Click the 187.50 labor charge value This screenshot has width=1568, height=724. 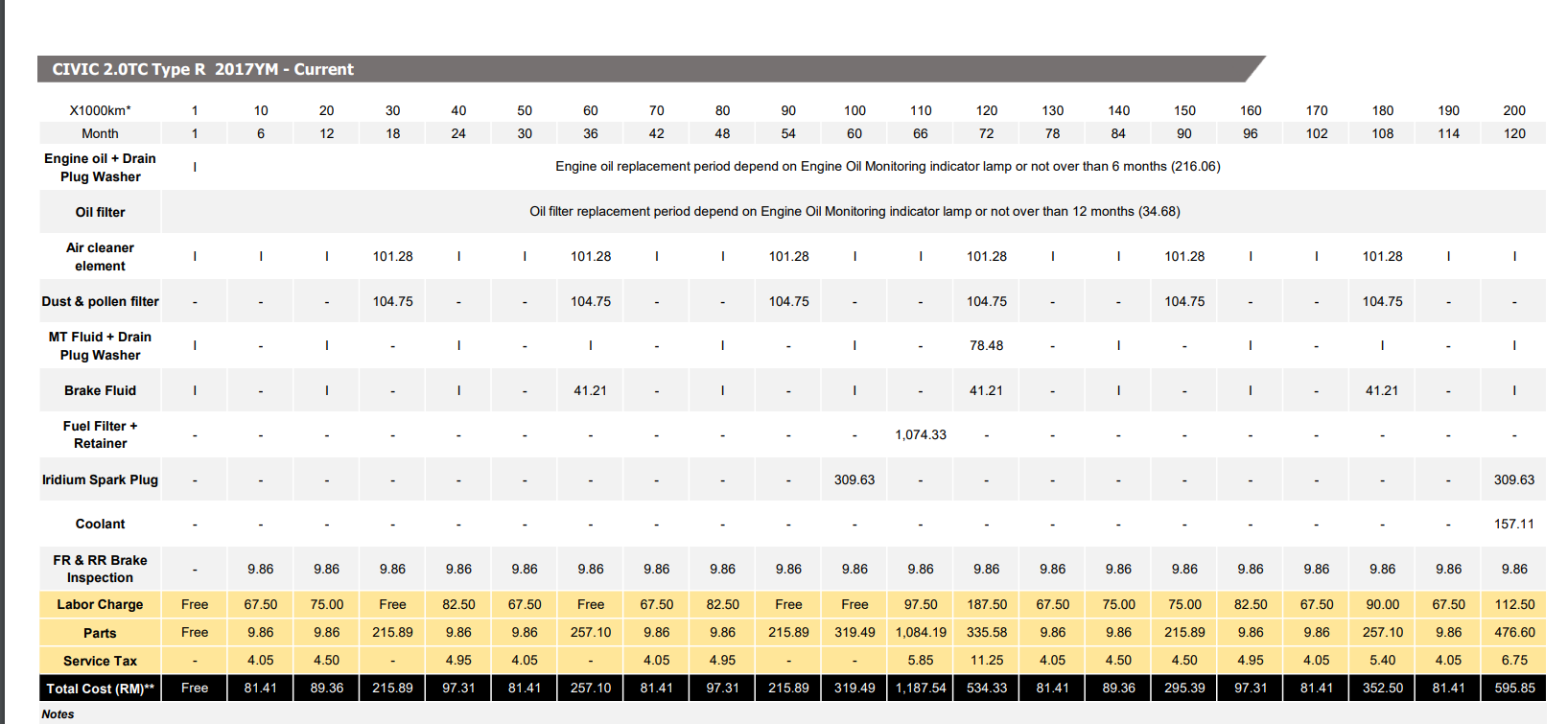point(987,604)
